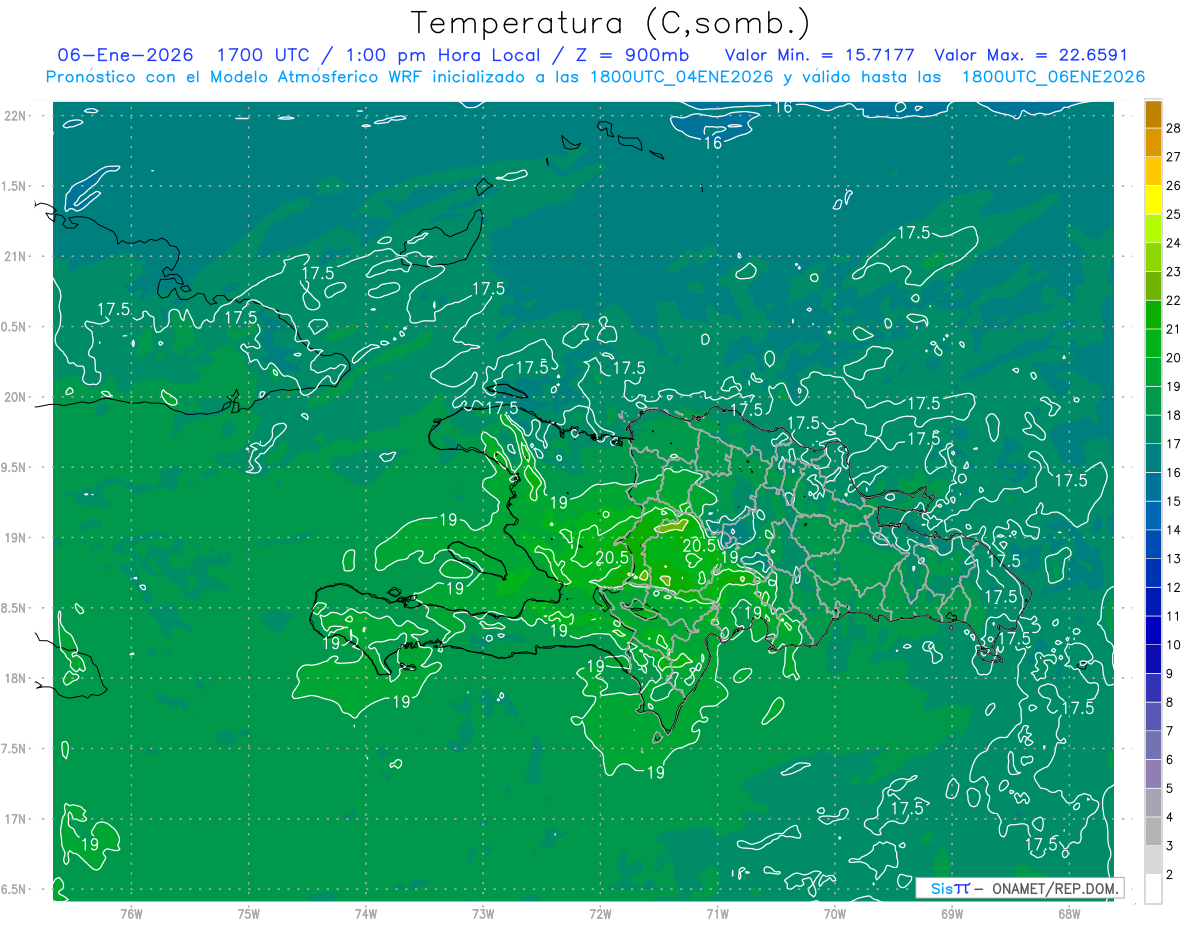Click the colorbar label "28"
The width and height of the screenshot is (1200, 927).
click(1174, 128)
